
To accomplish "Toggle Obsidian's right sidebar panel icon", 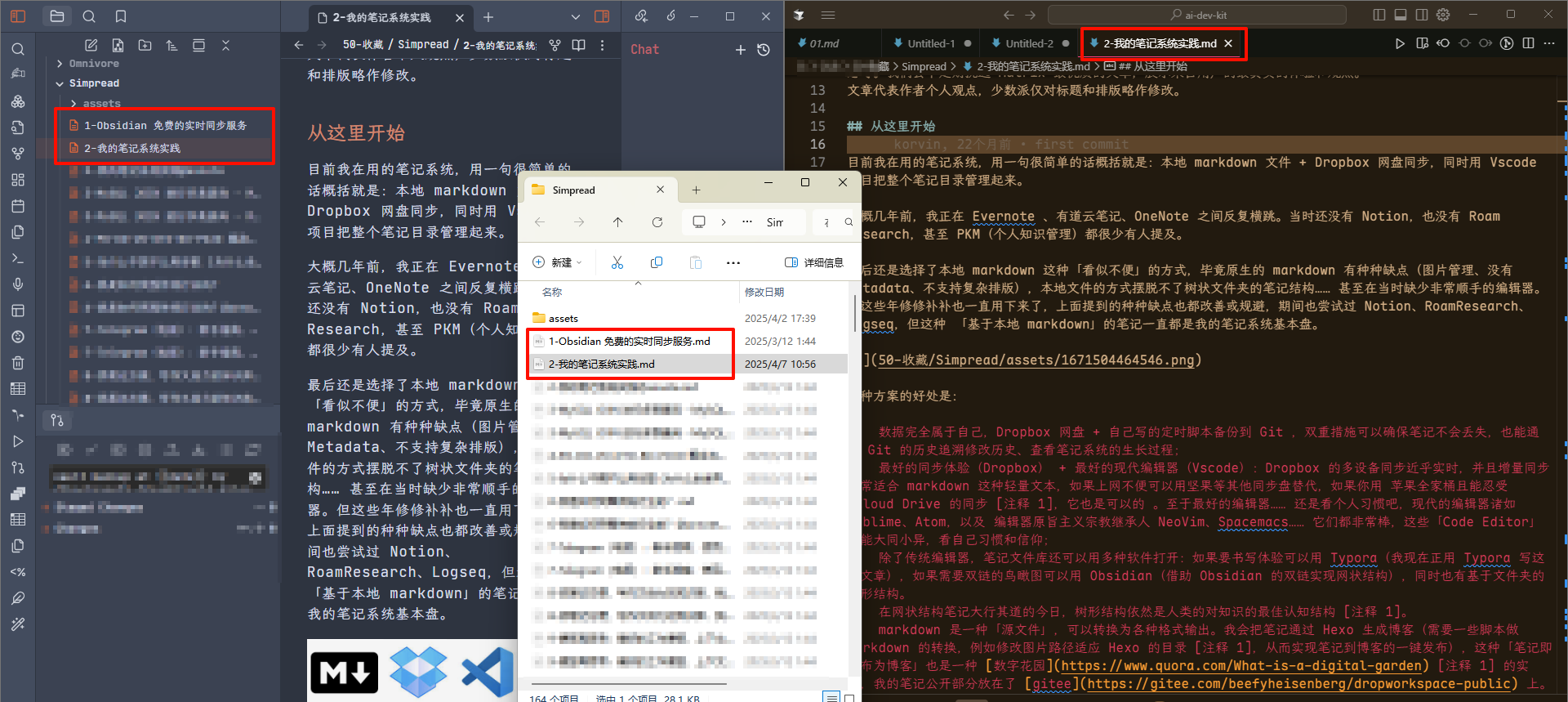I will (602, 16).
